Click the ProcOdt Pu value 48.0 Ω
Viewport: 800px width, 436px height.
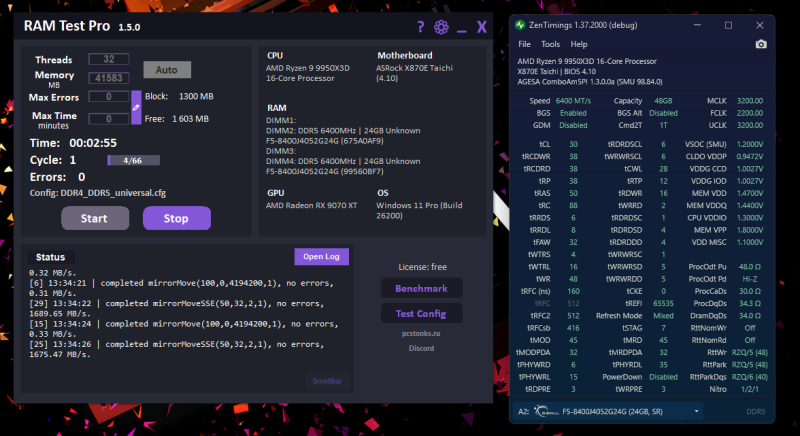(x=749, y=267)
